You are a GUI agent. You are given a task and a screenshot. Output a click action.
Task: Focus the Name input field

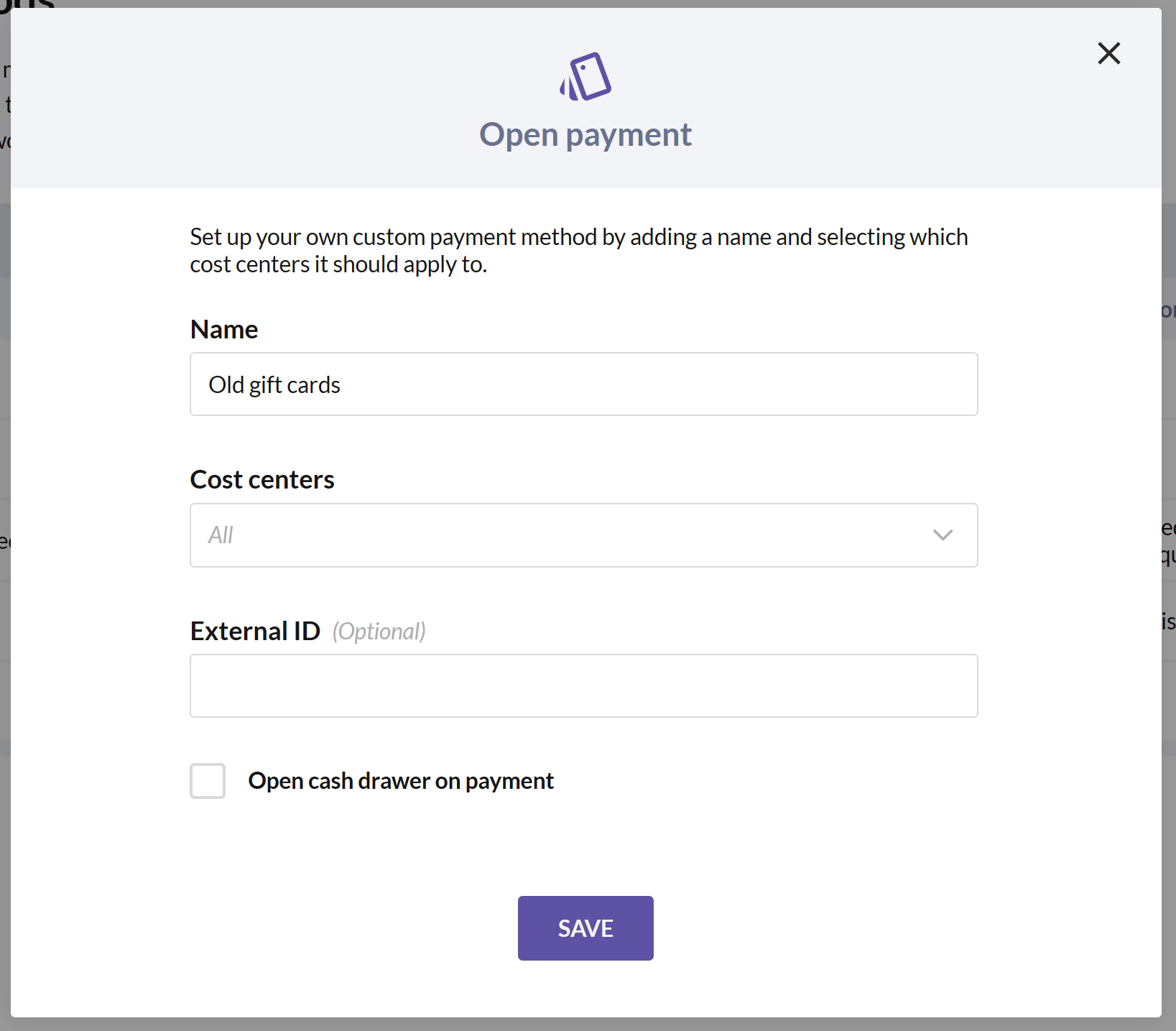pyautogui.click(x=584, y=384)
